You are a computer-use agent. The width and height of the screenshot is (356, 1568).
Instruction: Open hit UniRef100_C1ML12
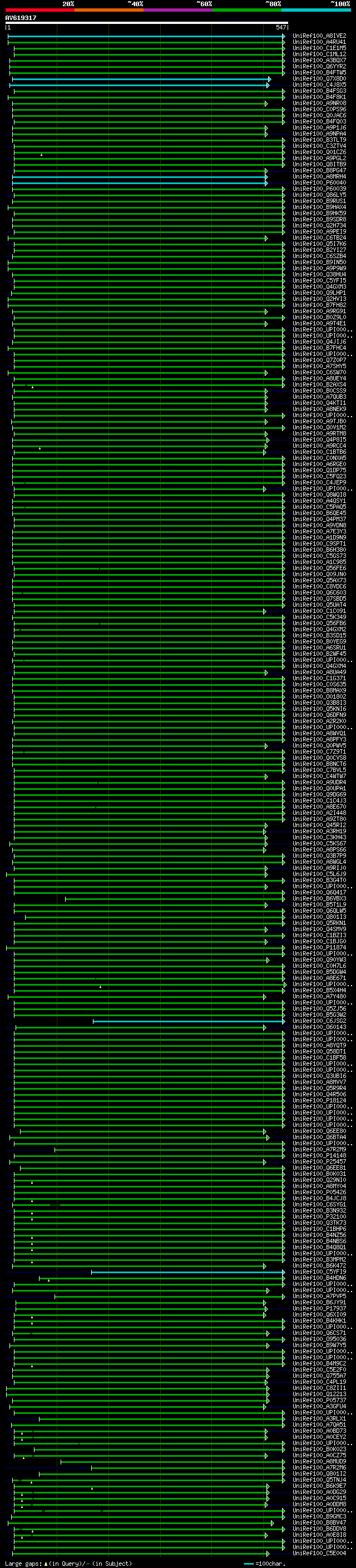(319, 54)
